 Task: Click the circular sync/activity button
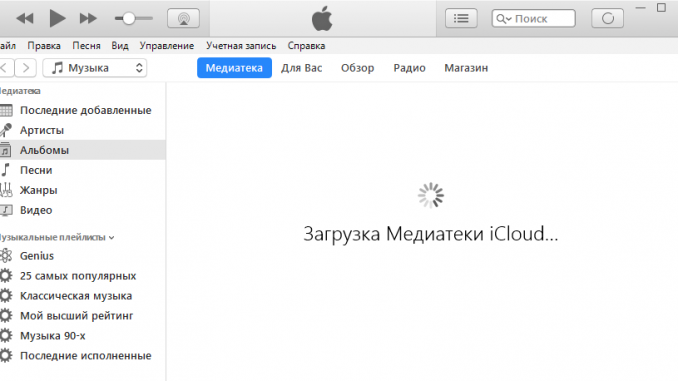point(608,19)
